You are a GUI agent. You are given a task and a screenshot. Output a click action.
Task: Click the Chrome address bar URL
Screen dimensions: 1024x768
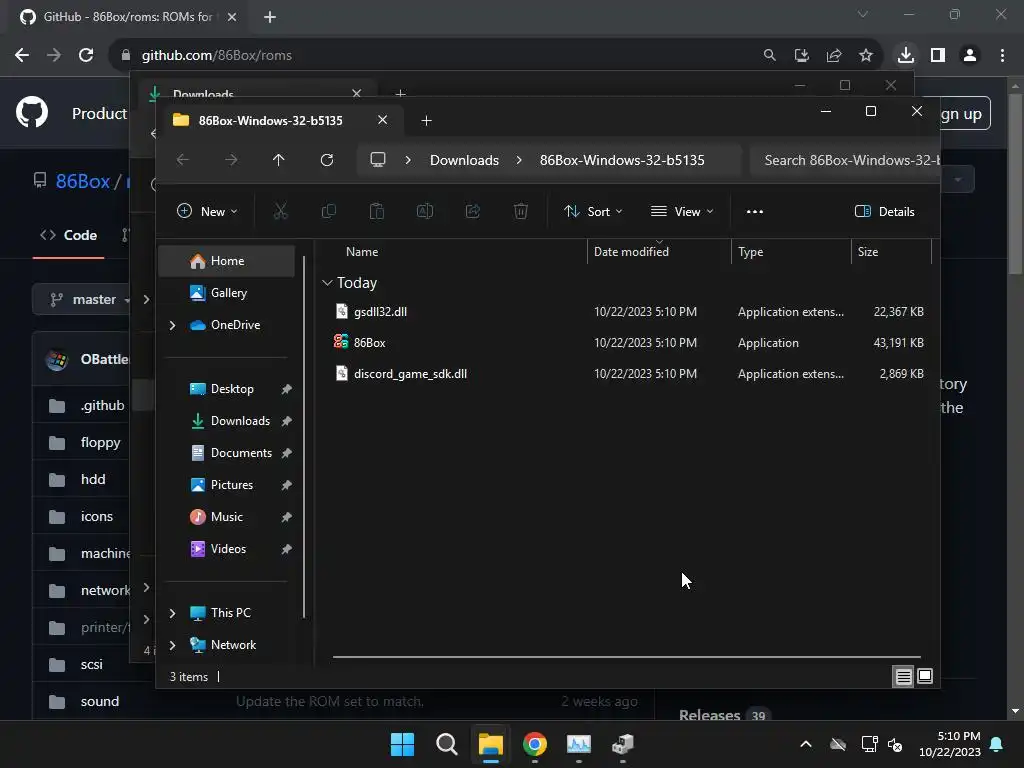(217, 56)
